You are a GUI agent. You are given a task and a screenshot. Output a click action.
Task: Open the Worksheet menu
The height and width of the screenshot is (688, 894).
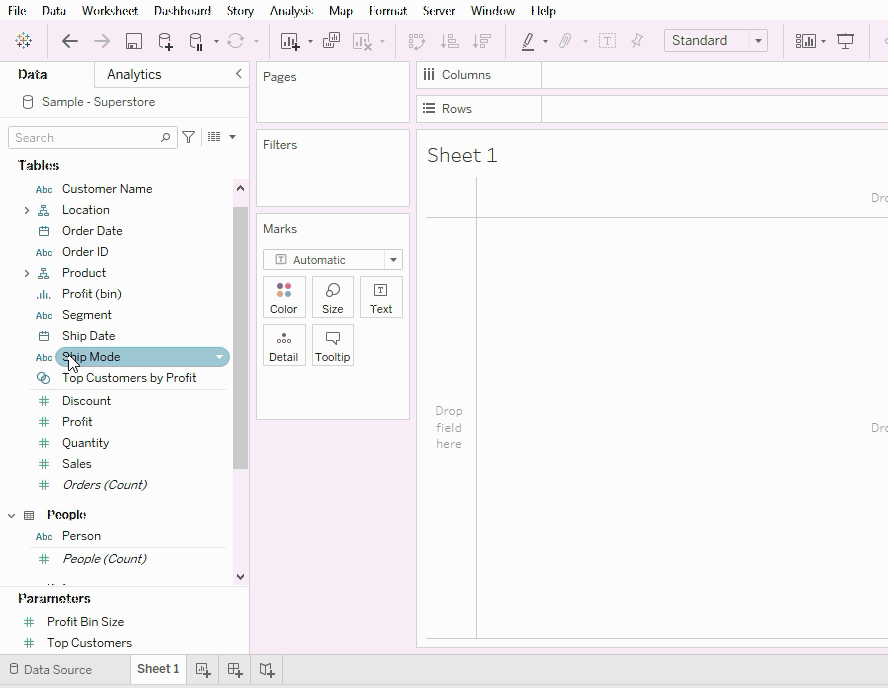pyautogui.click(x=109, y=11)
